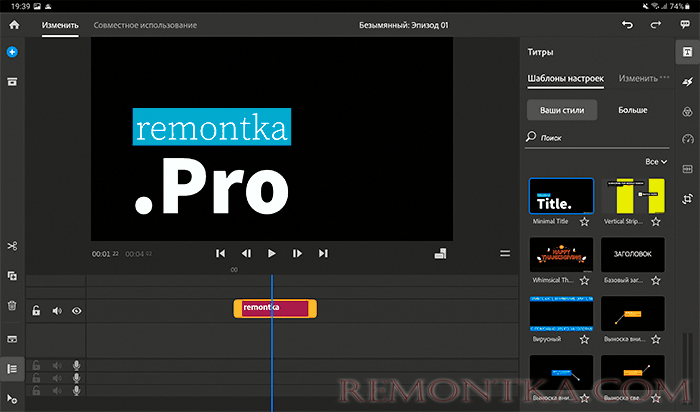The image size is (700, 412).
Task: Select the Шаблоны настроек tab
Action: click(x=566, y=79)
